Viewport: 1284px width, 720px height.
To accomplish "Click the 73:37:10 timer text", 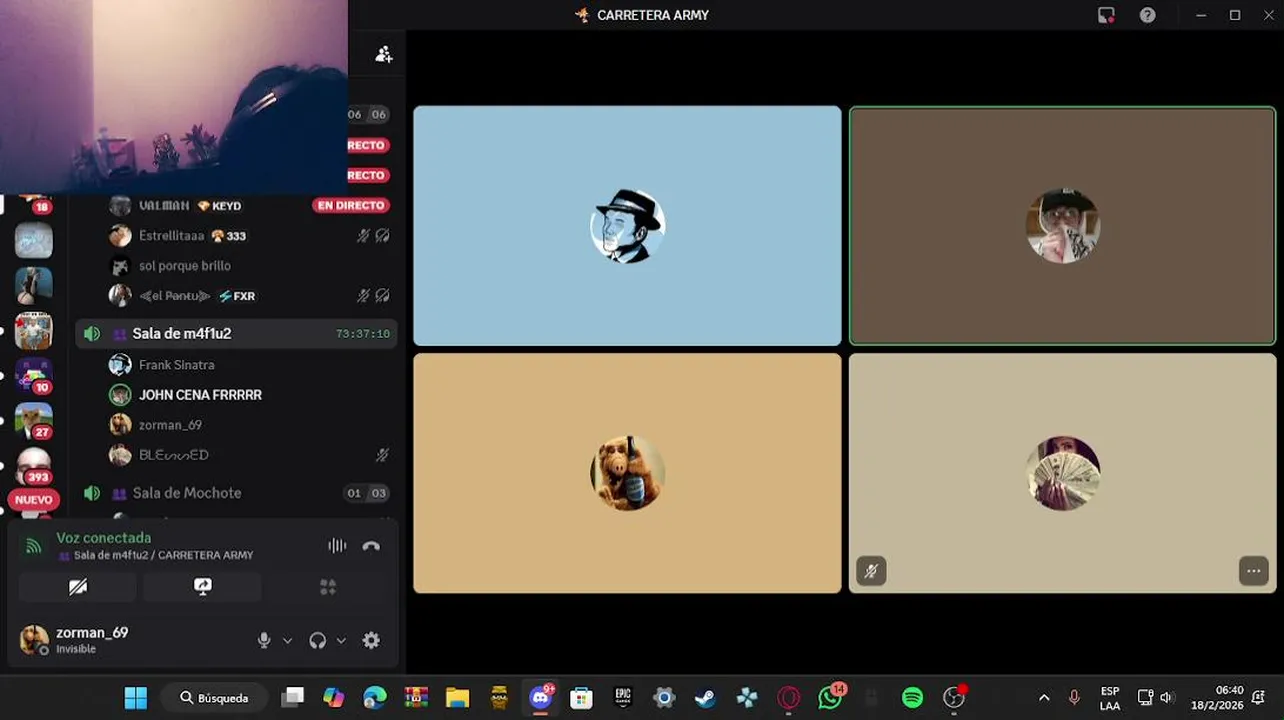I will [x=363, y=334].
